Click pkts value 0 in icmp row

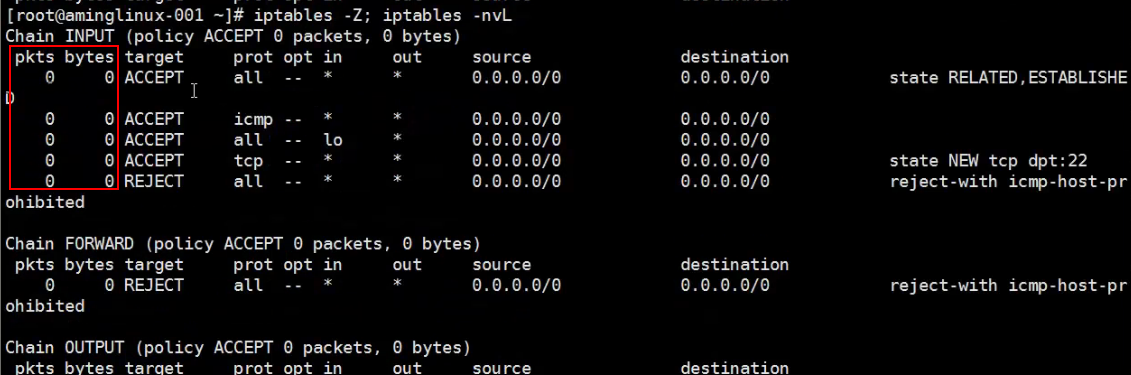click(x=49, y=119)
